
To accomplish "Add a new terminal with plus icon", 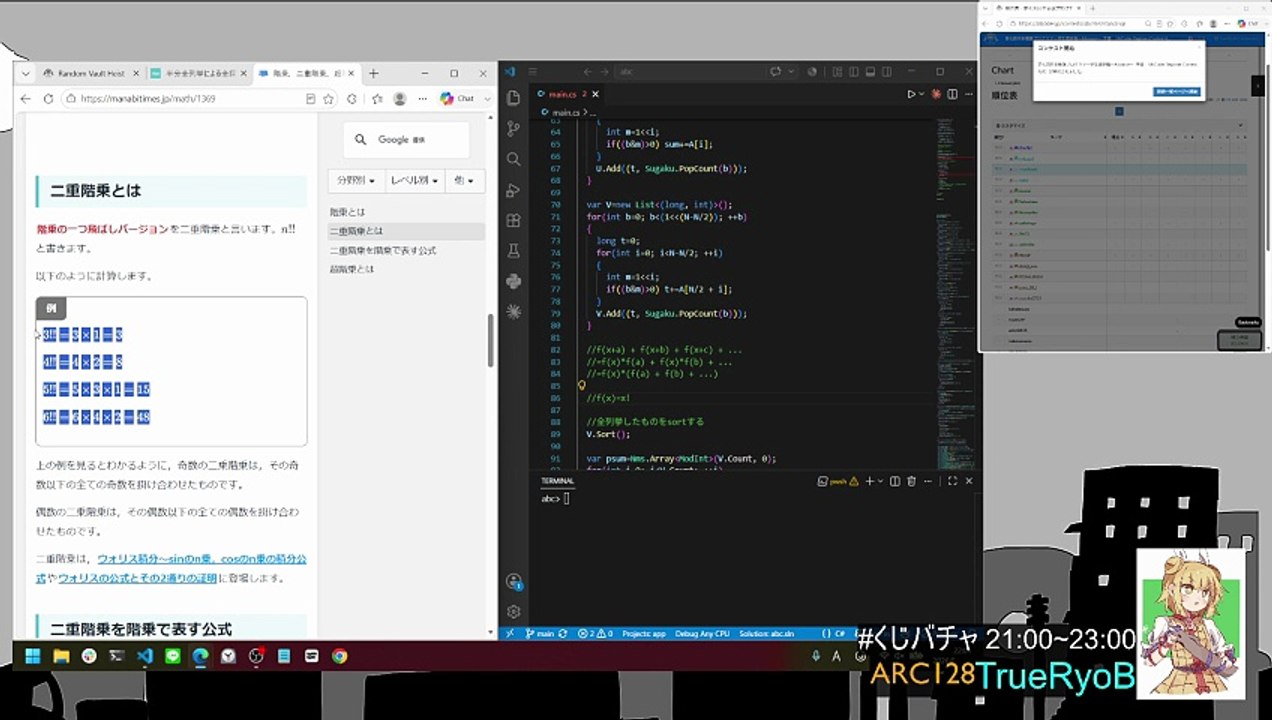I will [868, 481].
